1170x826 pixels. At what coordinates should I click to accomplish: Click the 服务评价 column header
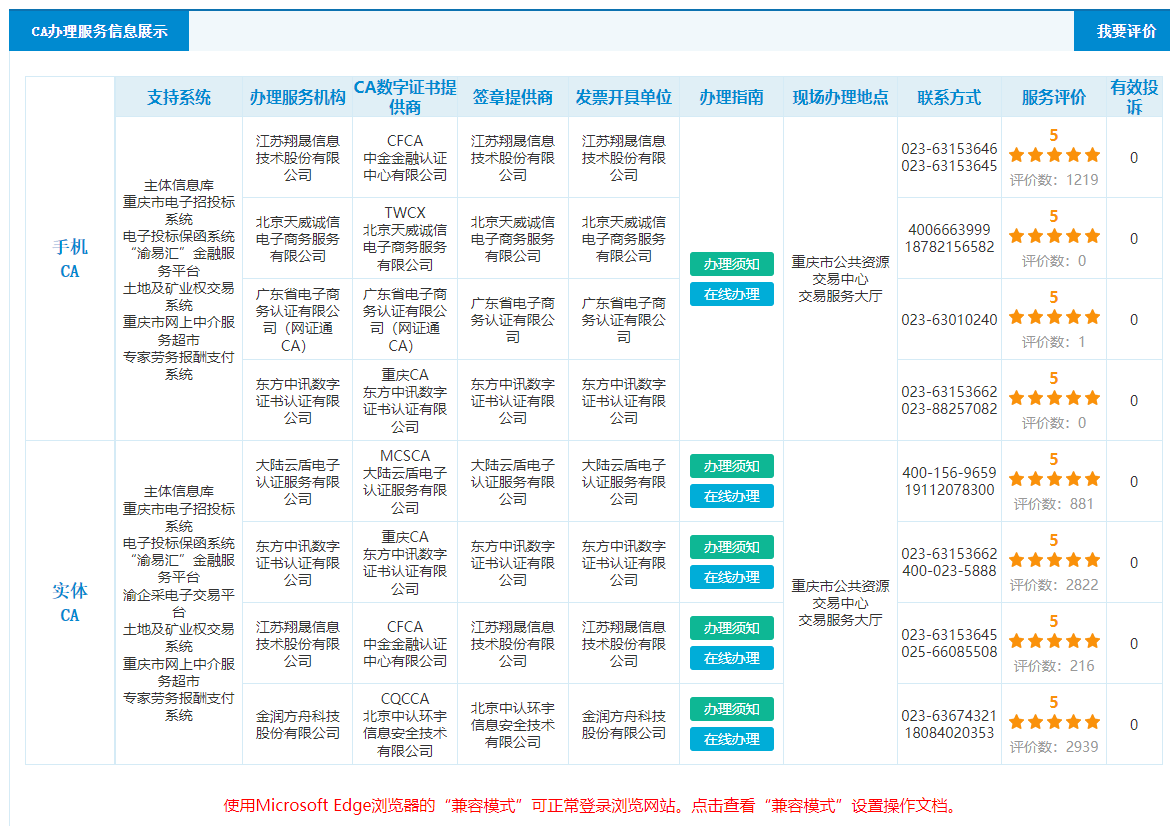click(1053, 98)
